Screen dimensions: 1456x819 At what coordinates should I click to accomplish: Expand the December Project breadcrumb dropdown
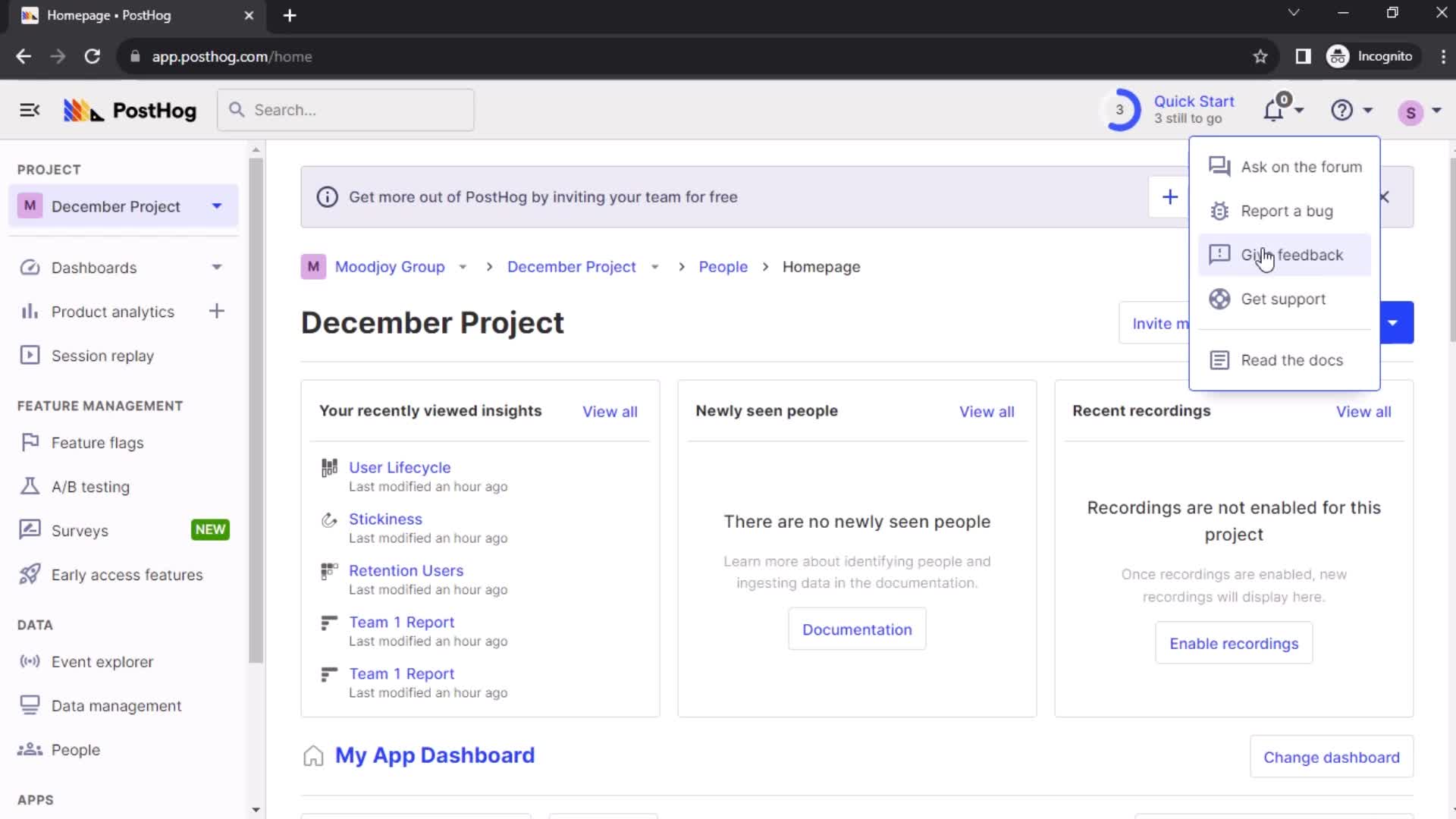pos(655,267)
